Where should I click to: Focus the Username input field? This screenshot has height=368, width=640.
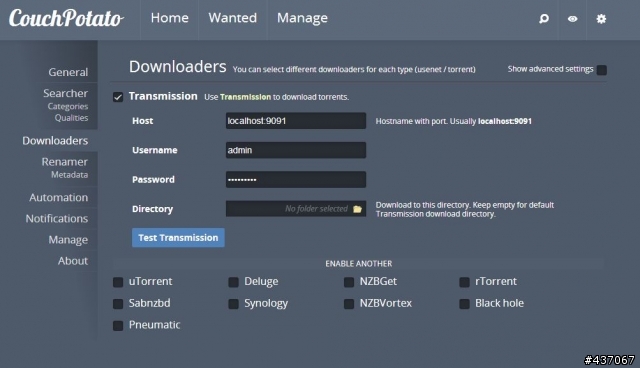[x=296, y=150]
